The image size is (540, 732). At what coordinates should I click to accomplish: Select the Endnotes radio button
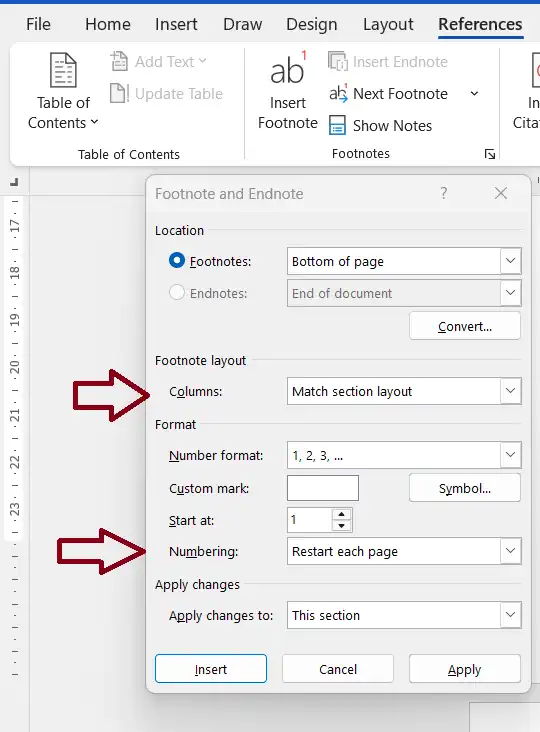click(x=177, y=293)
